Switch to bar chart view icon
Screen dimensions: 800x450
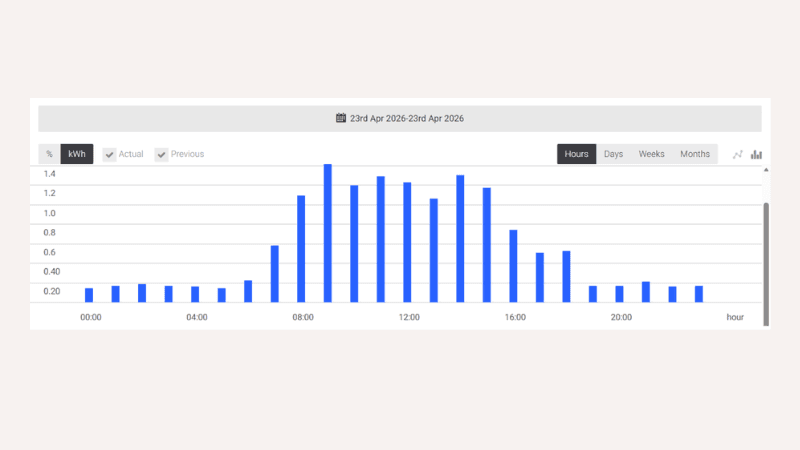[757, 154]
